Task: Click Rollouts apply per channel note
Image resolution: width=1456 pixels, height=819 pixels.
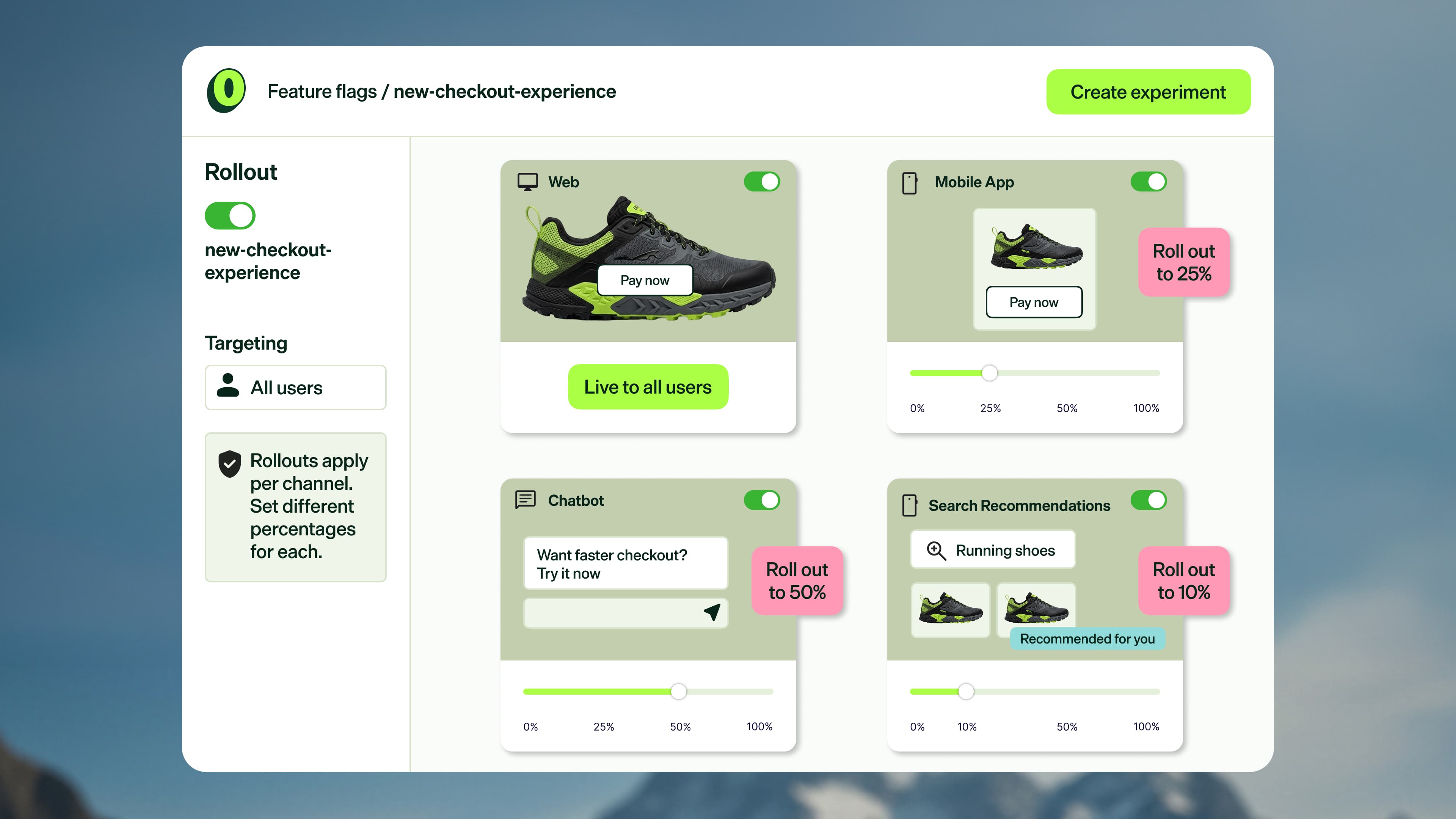Action: (x=296, y=507)
